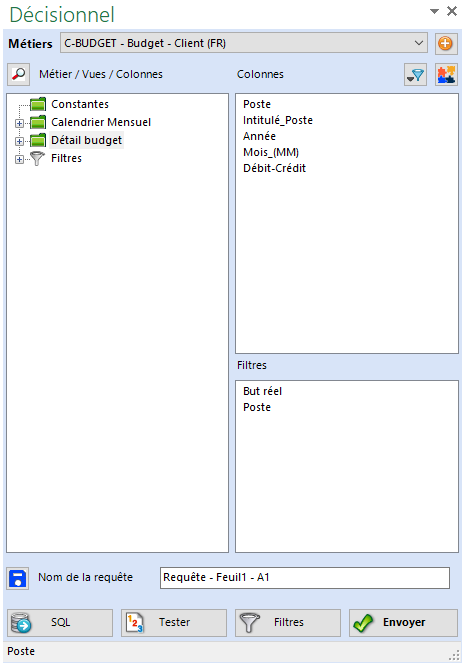This screenshot has width=463, height=664.
Task: Select Débit-Crédit in Colonnes list
Action: pyautogui.click(x=274, y=168)
